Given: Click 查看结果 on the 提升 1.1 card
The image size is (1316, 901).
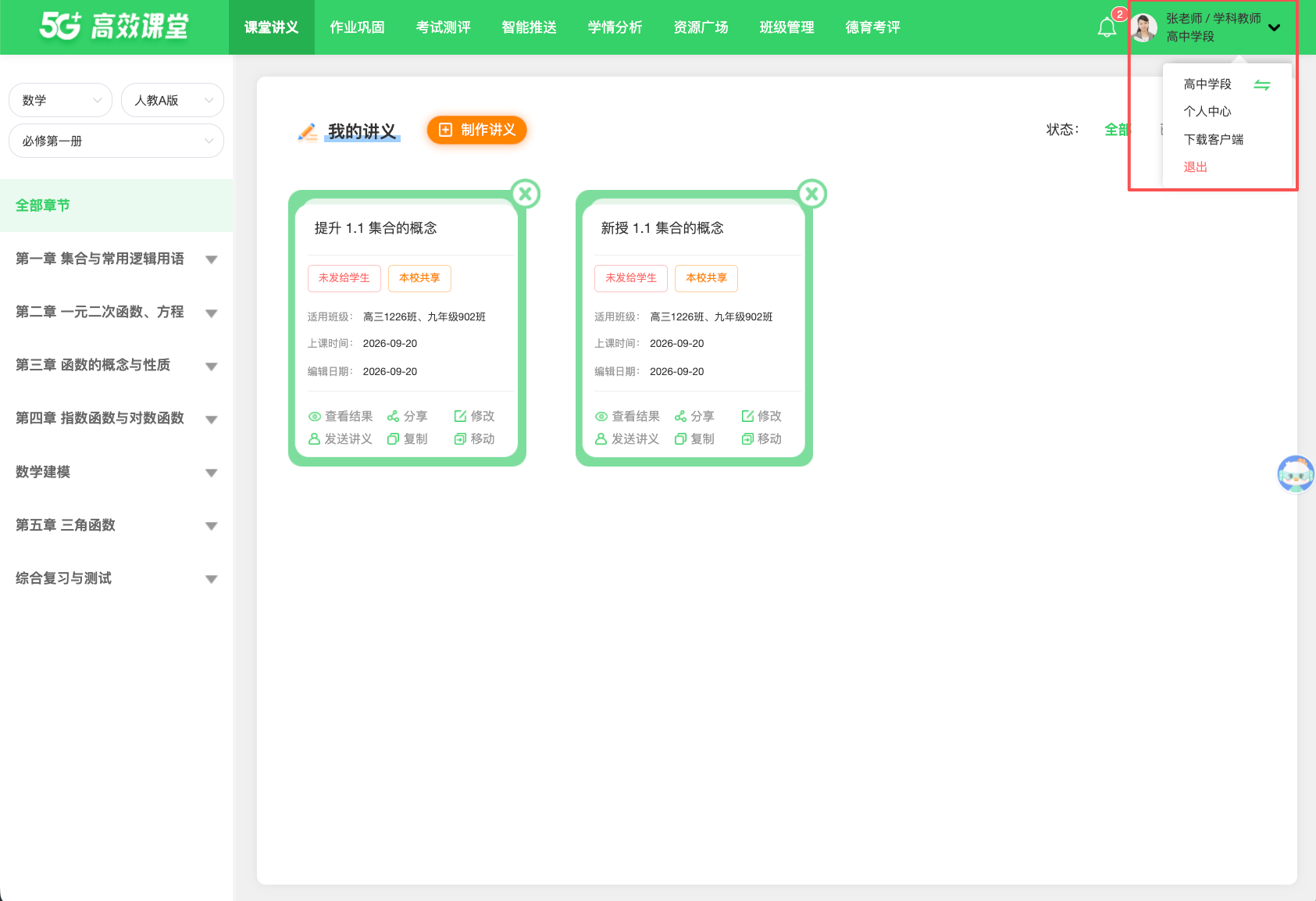Looking at the screenshot, I should point(341,417).
